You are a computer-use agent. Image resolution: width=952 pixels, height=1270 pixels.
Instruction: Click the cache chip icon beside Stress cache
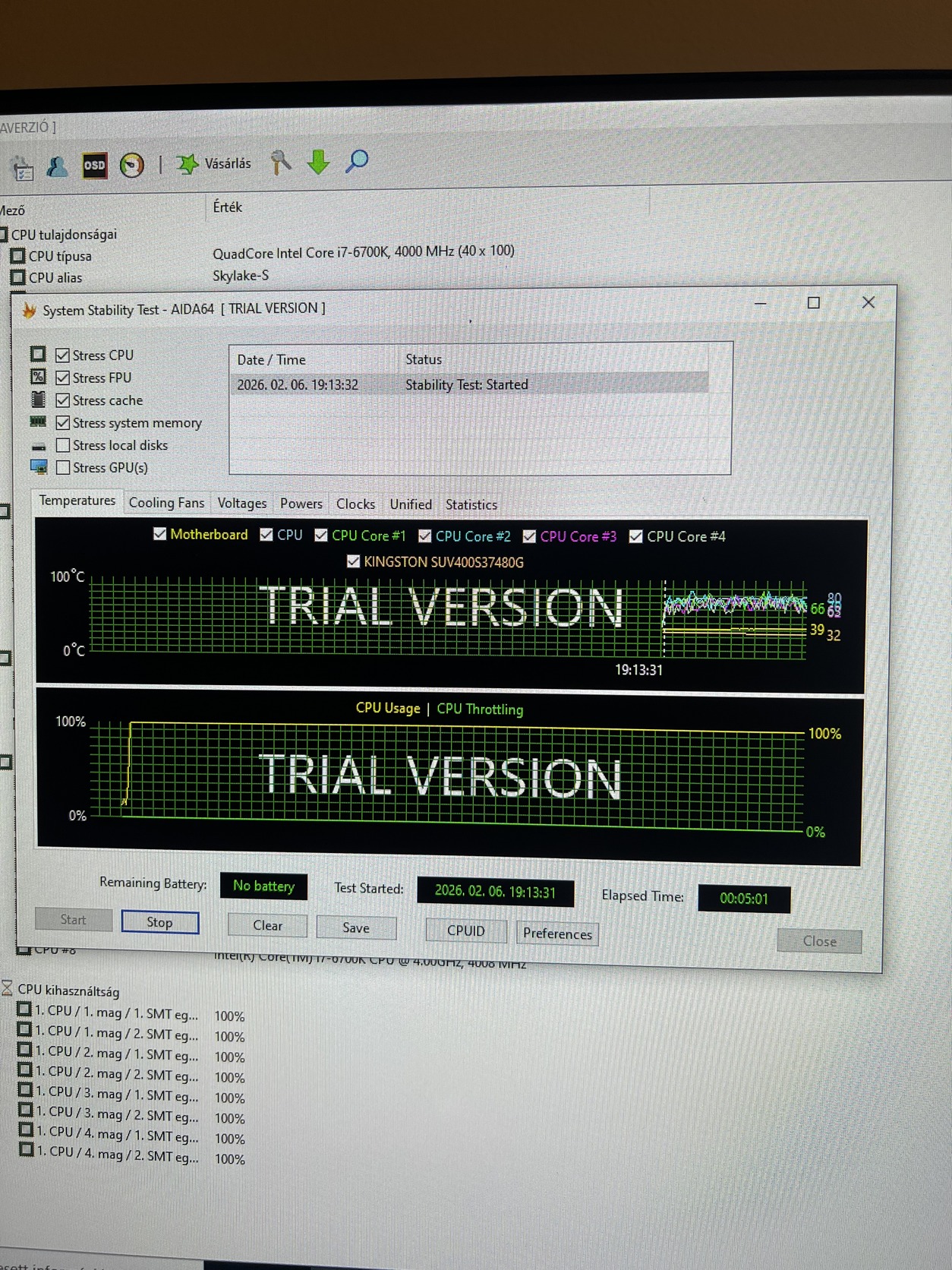click(38, 399)
